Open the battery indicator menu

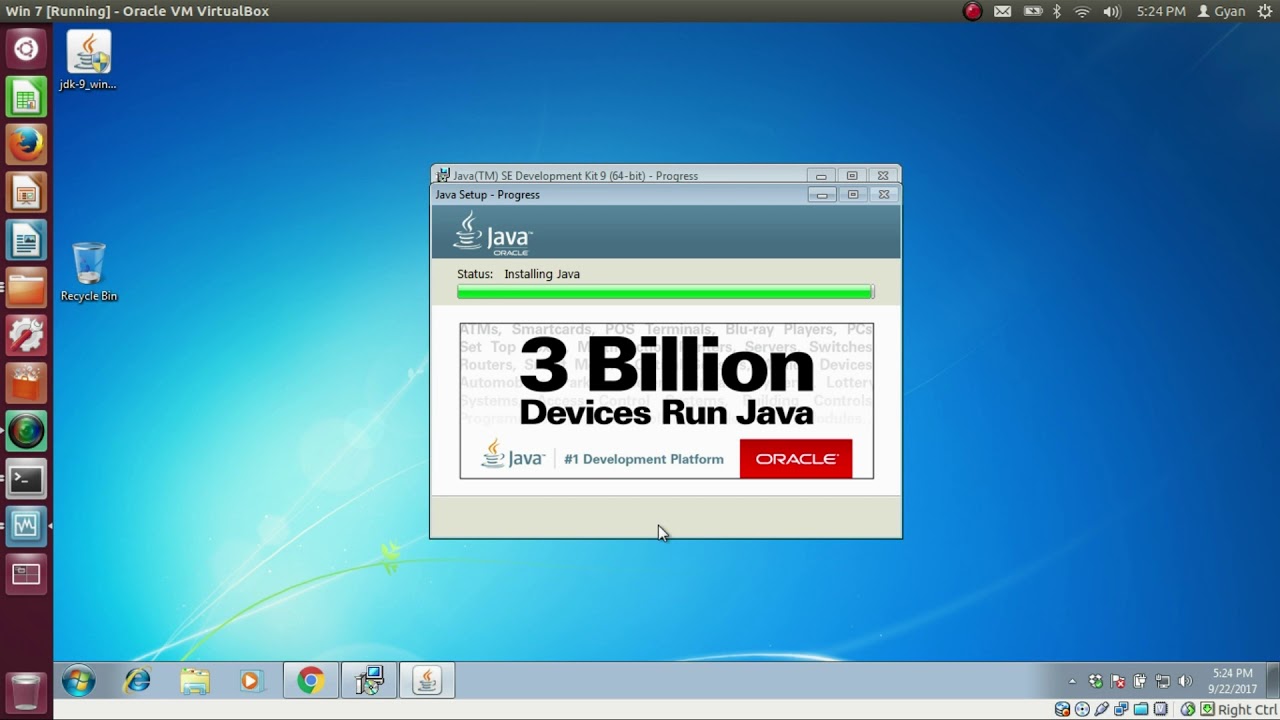pos(1033,11)
